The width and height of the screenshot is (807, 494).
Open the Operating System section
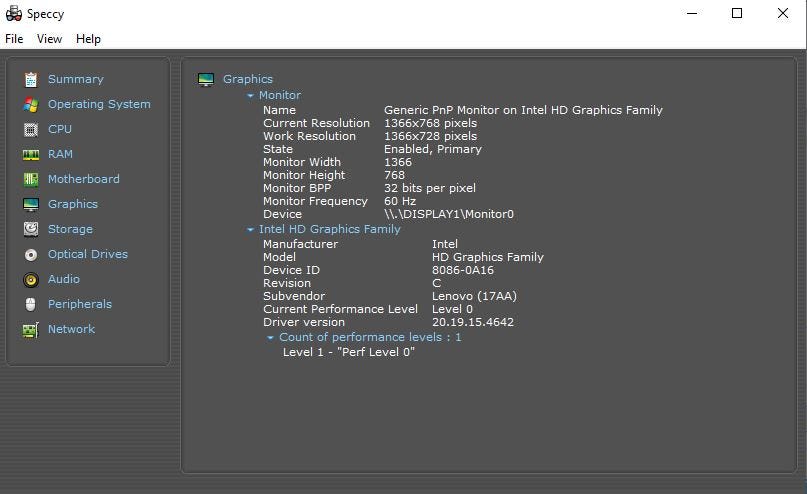tap(99, 104)
